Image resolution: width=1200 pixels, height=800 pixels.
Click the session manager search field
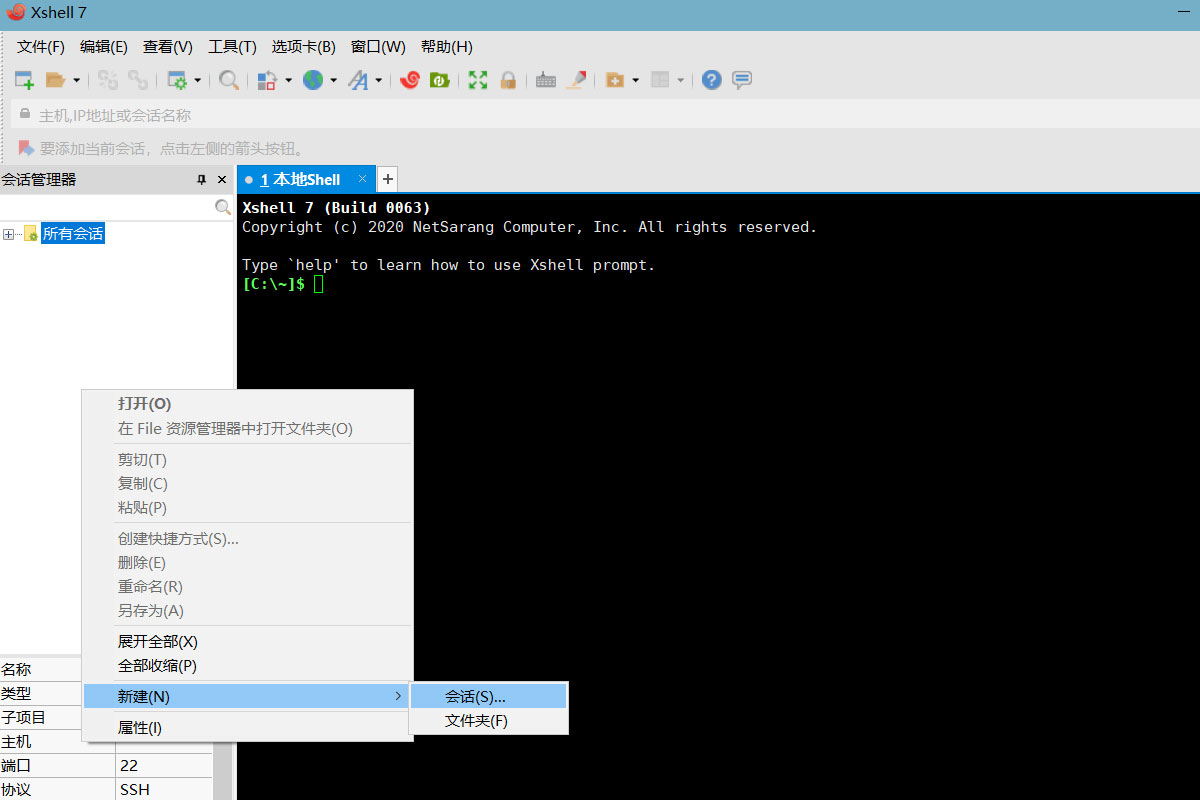coord(106,208)
